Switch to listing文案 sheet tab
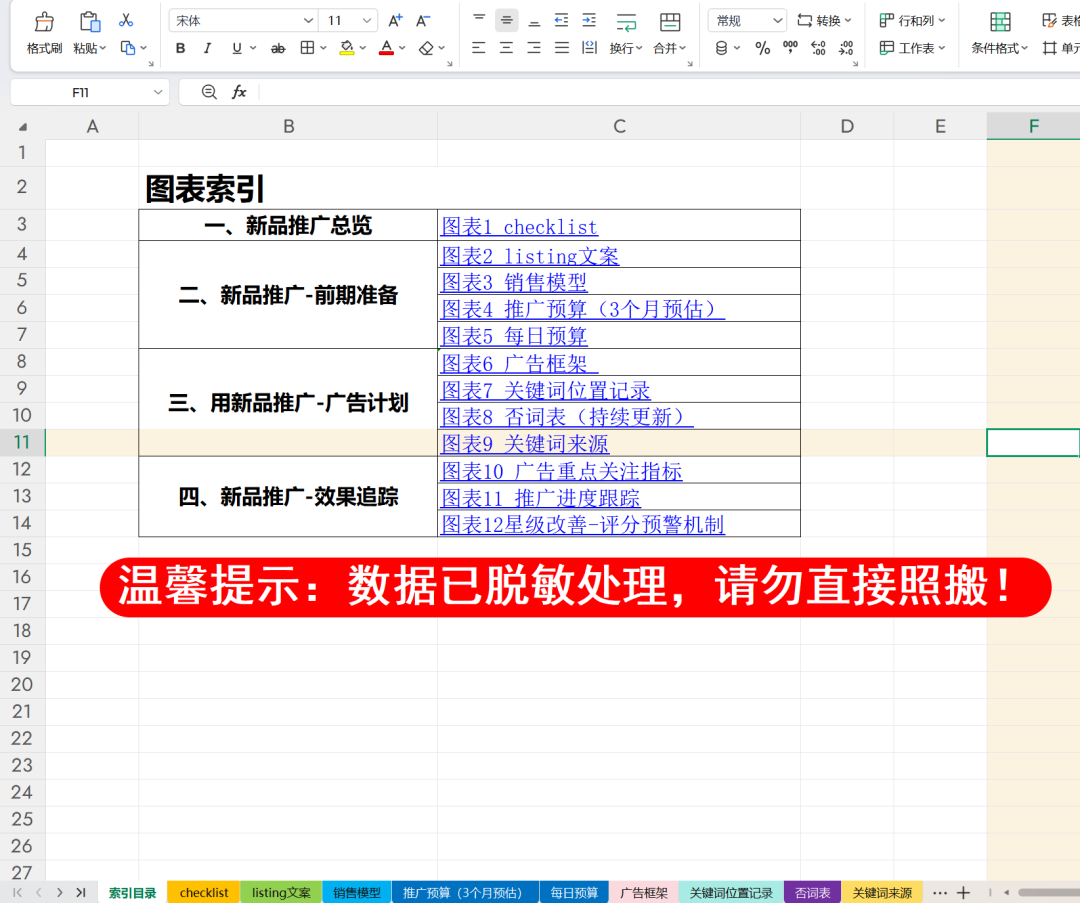The image size is (1080, 903). [x=281, y=892]
